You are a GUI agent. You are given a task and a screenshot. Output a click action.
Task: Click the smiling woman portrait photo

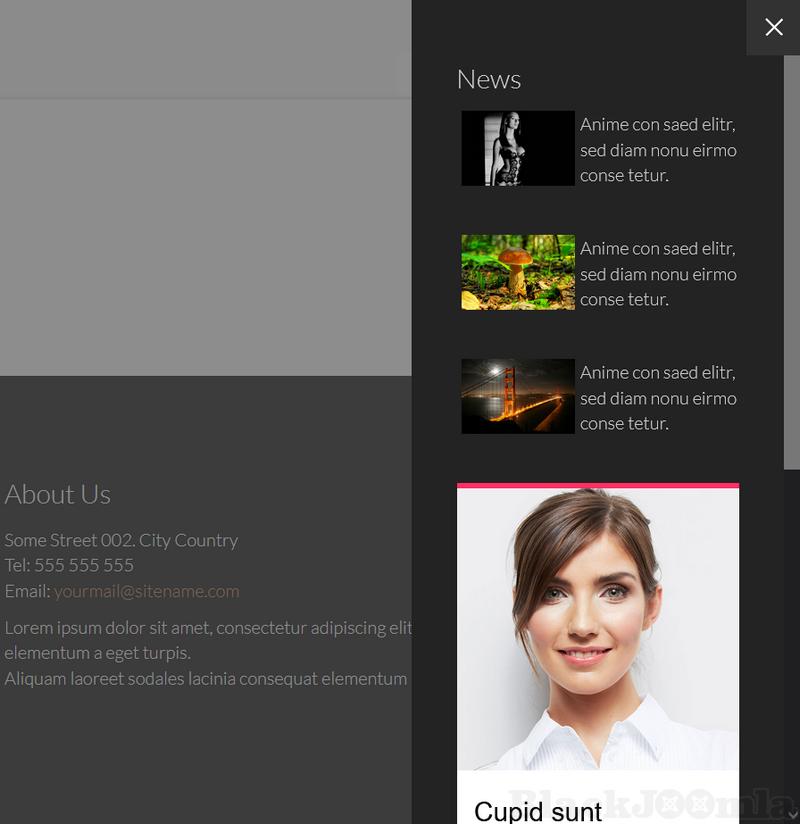(x=597, y=628)
